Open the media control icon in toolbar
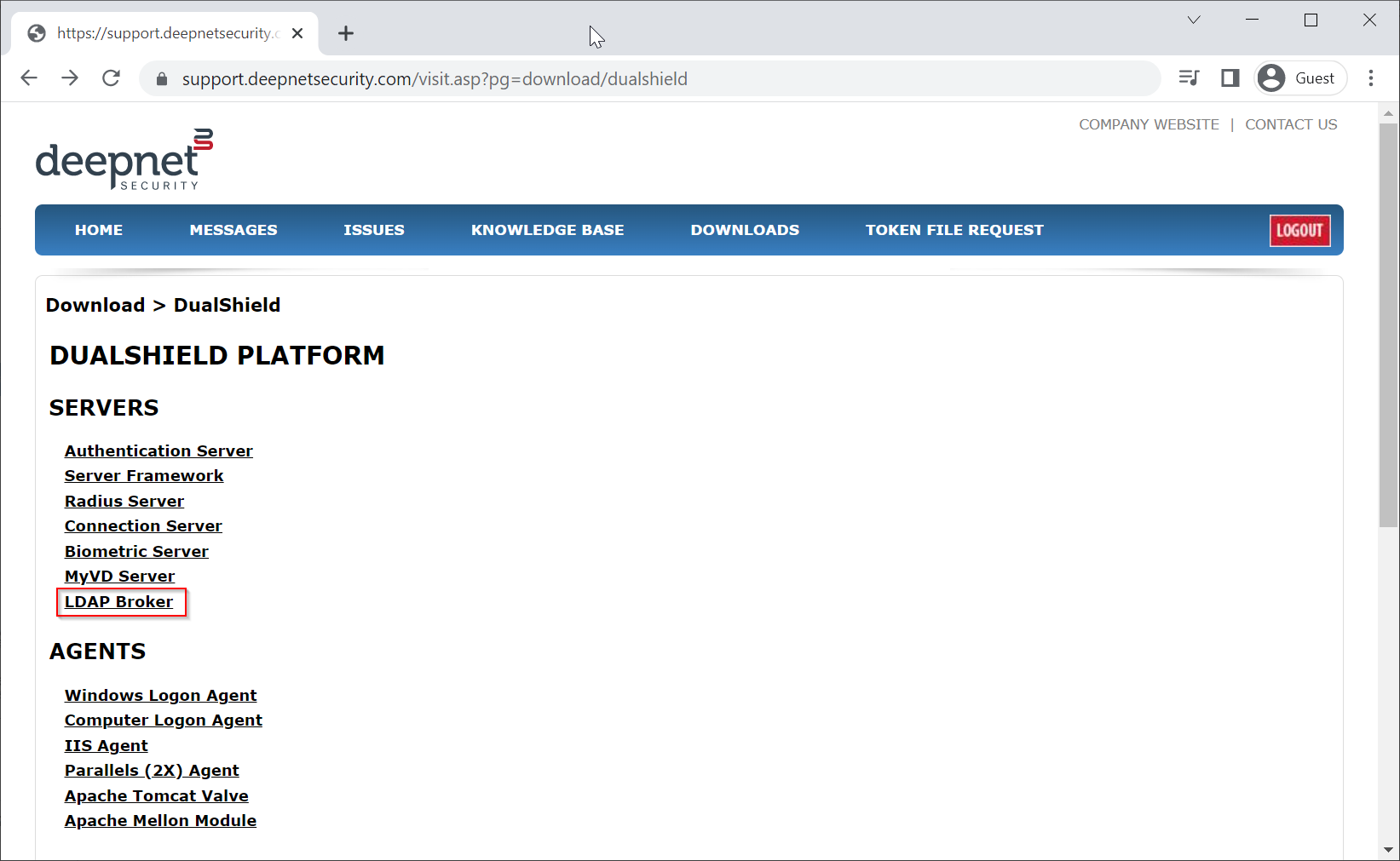 [x=1189, y=78]
